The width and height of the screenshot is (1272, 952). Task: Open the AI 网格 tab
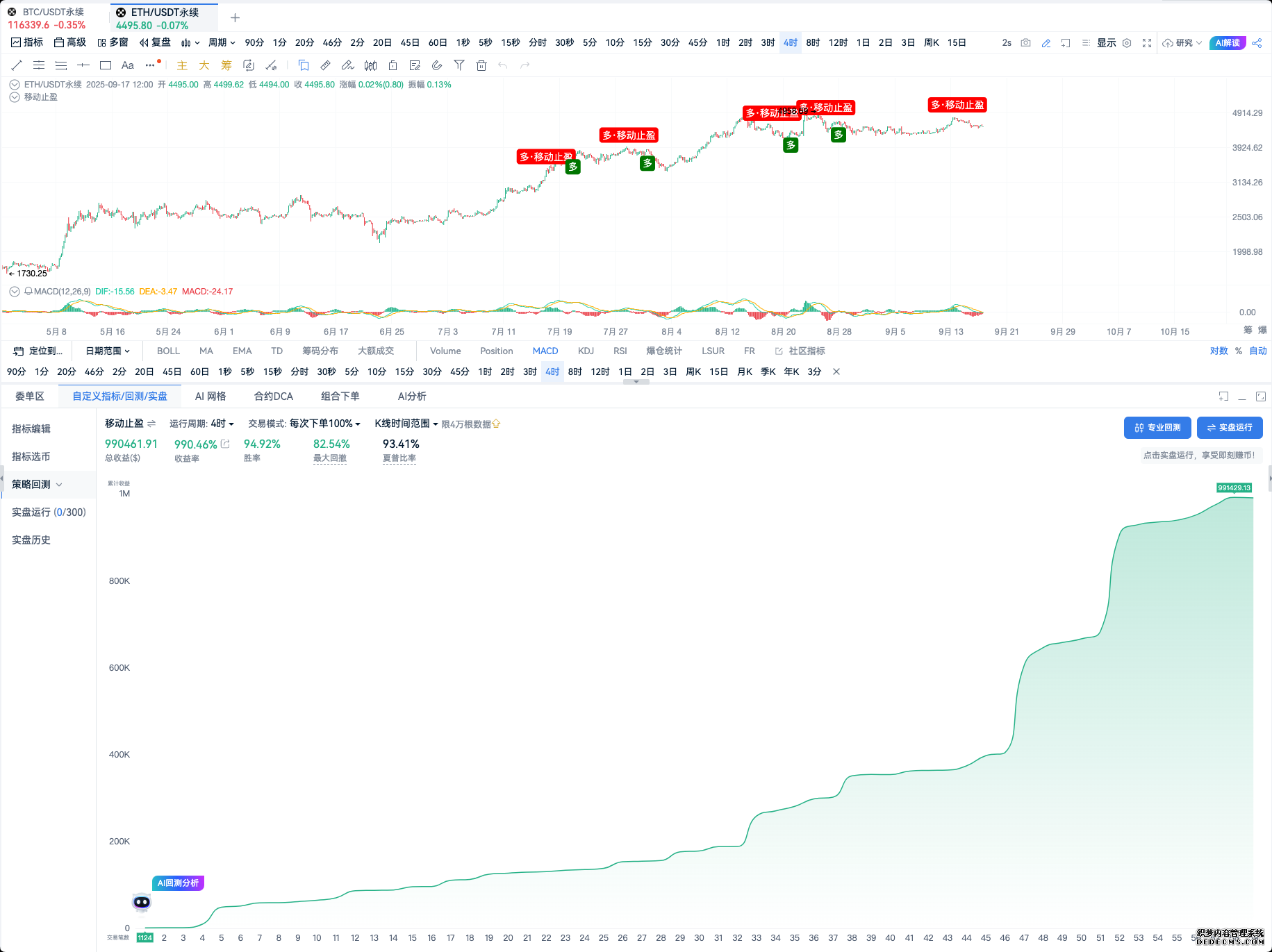click(x=210, y=396)
